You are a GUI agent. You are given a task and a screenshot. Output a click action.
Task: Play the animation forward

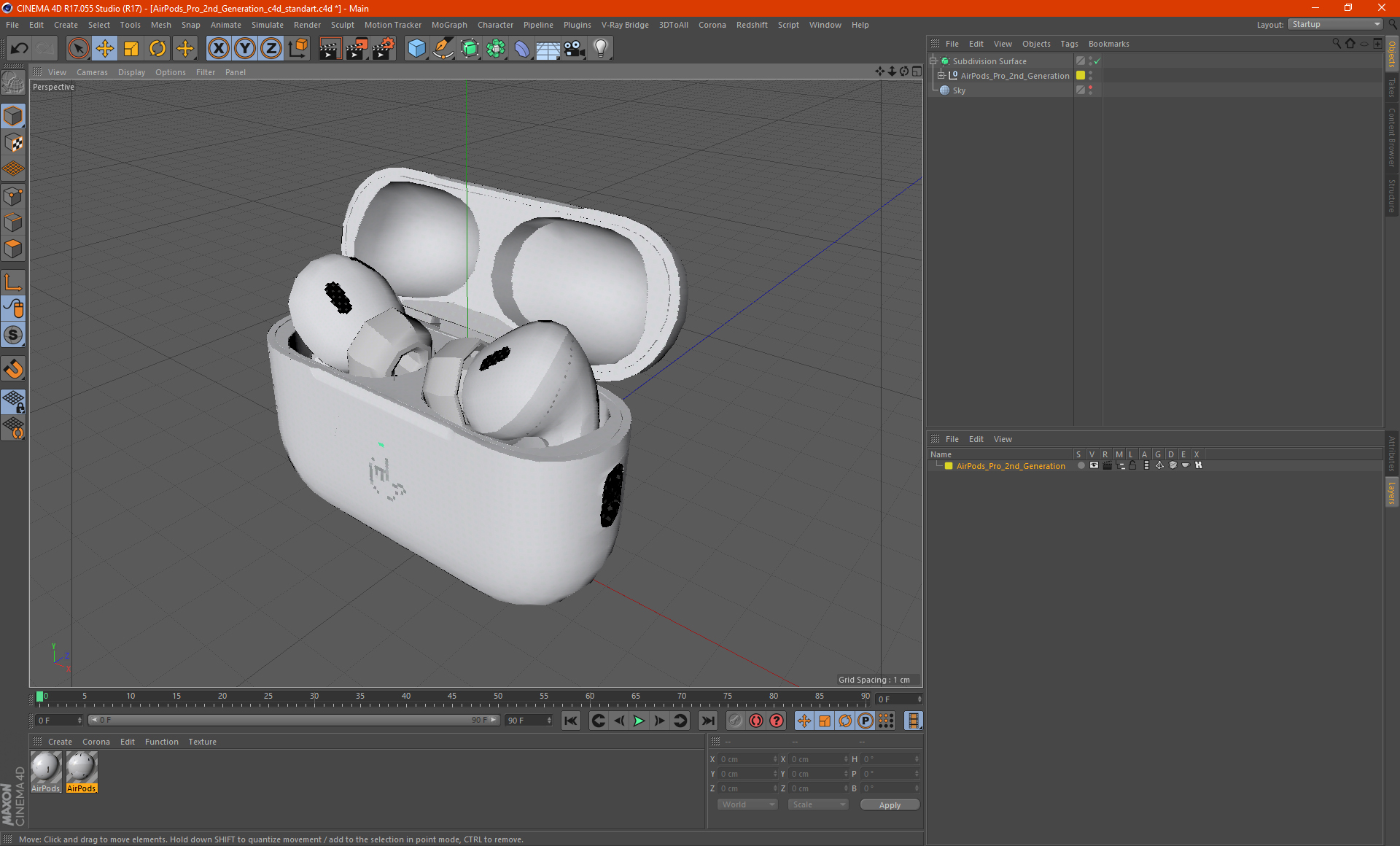coord(639,721)
